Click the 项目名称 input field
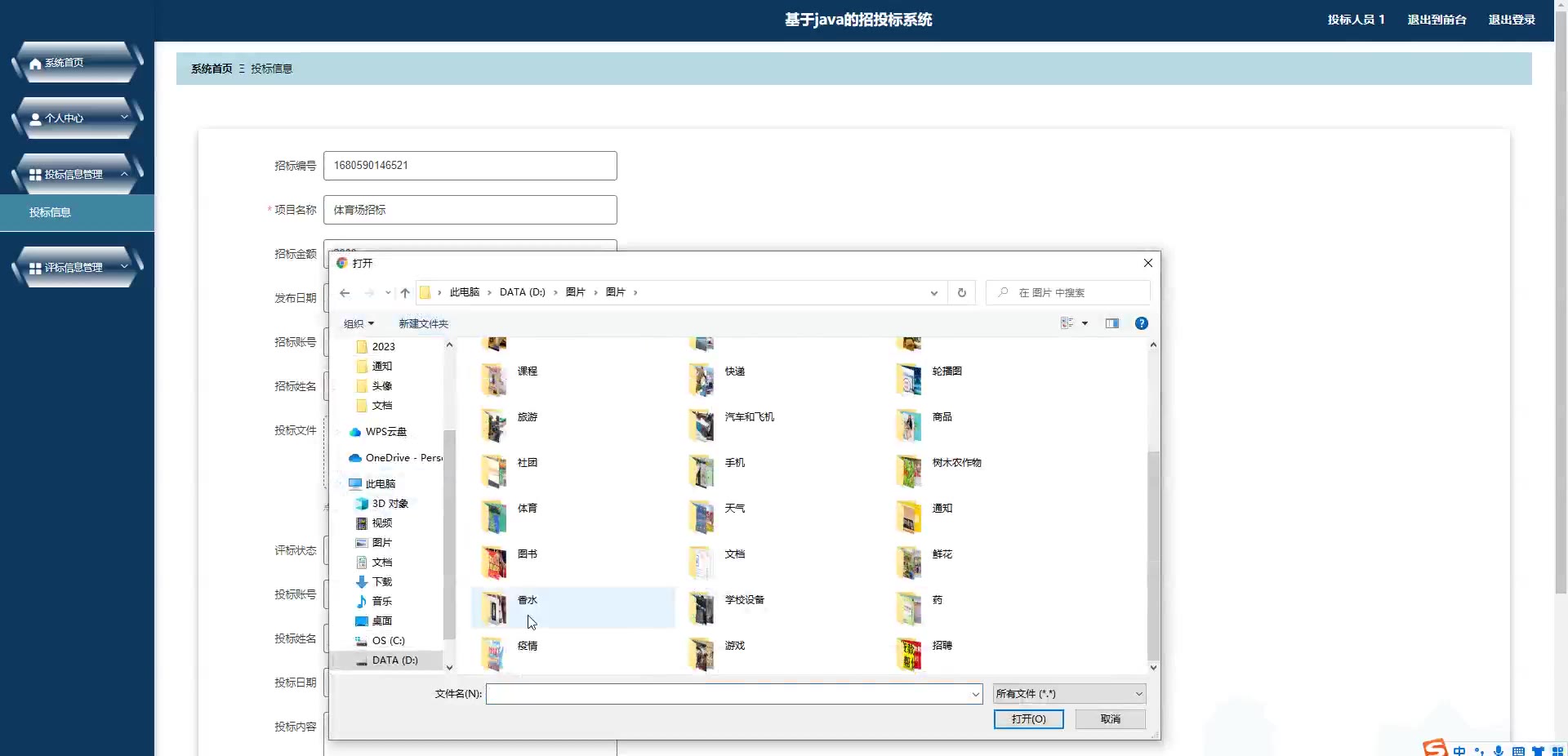Viewport: 1568px width, 756px height. pyautogui.click(x=470, y=210)
